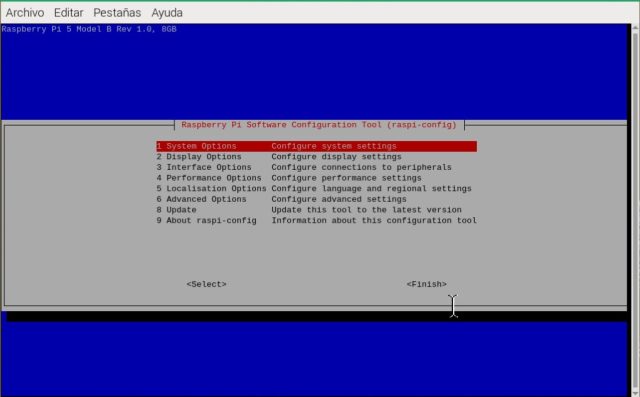Select 1 System Options entry
This screenshot has width=640, height=397.
(x=316, y=146)
